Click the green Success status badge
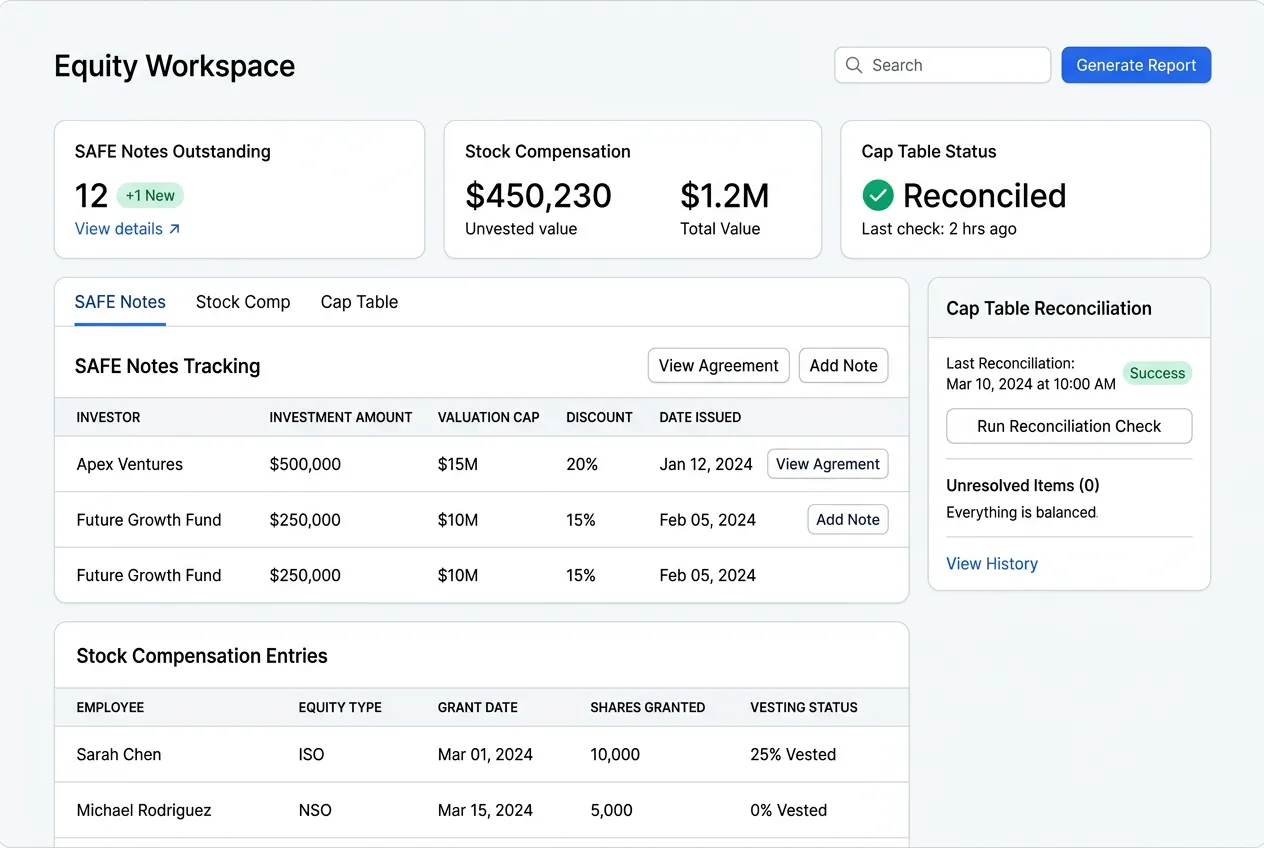The width and height of the screenshot is (1264, 848). (1157, 373)
